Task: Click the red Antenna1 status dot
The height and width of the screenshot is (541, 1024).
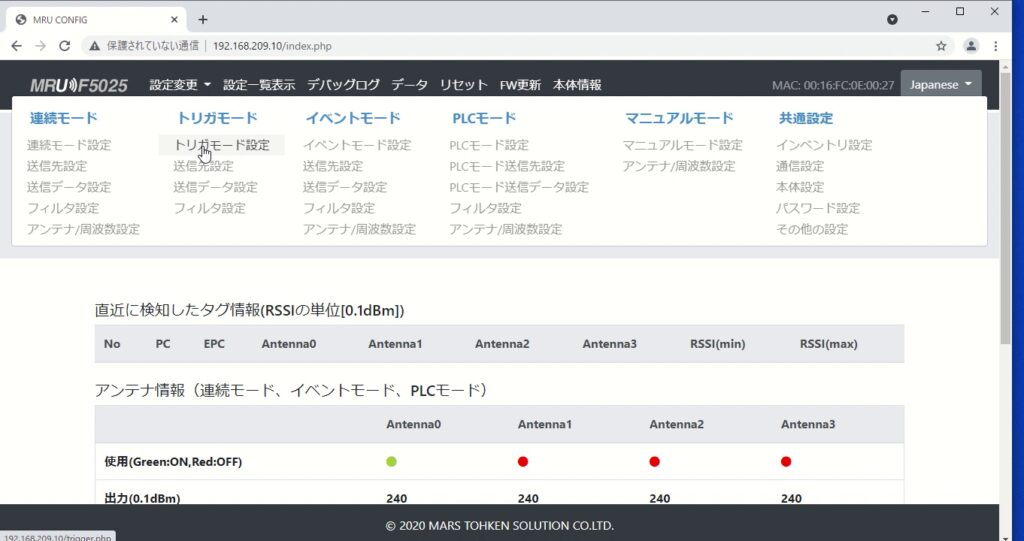Action: click(x=522, y=461)
